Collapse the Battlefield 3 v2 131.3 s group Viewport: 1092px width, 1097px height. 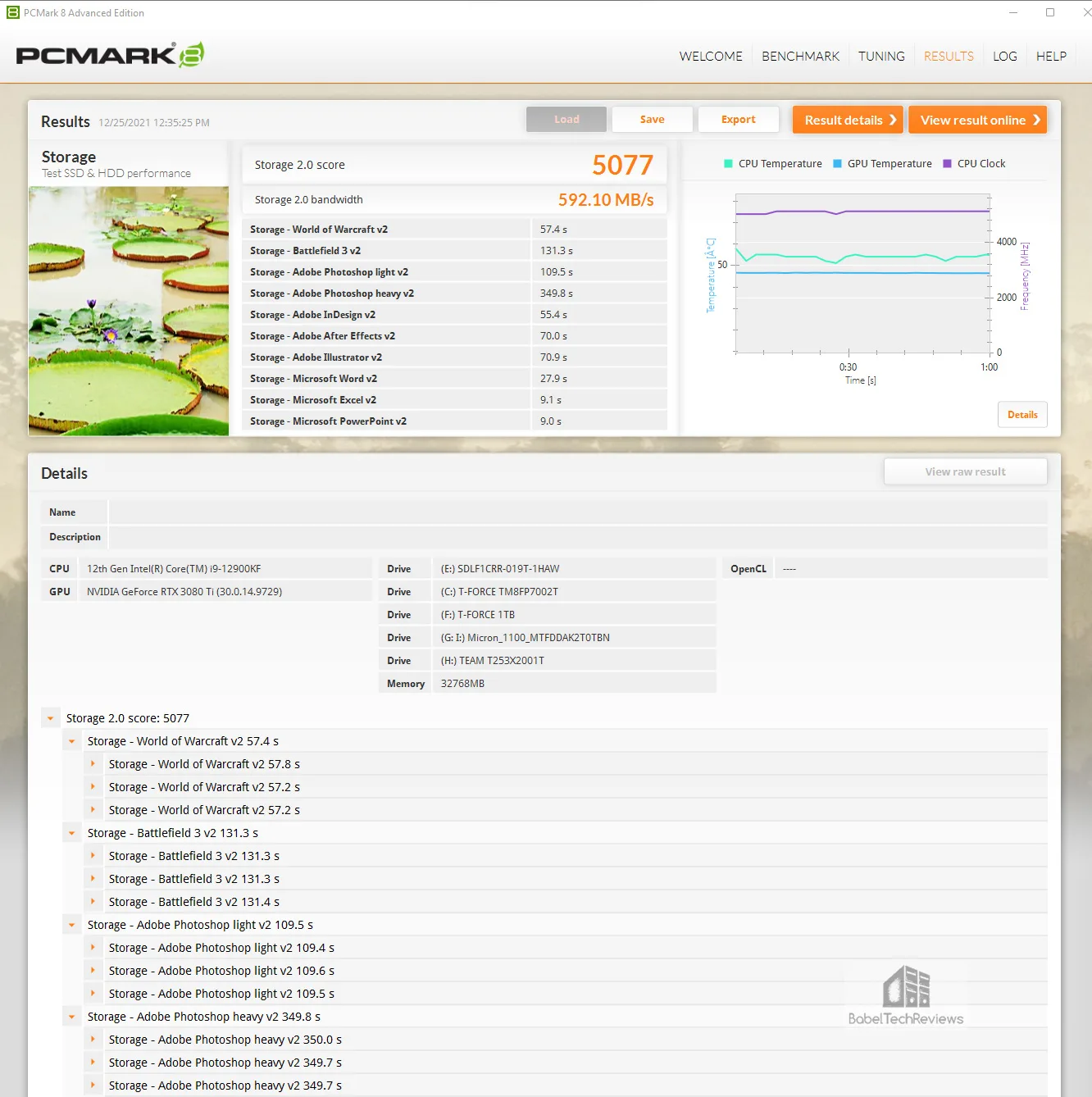coord(72,833)
